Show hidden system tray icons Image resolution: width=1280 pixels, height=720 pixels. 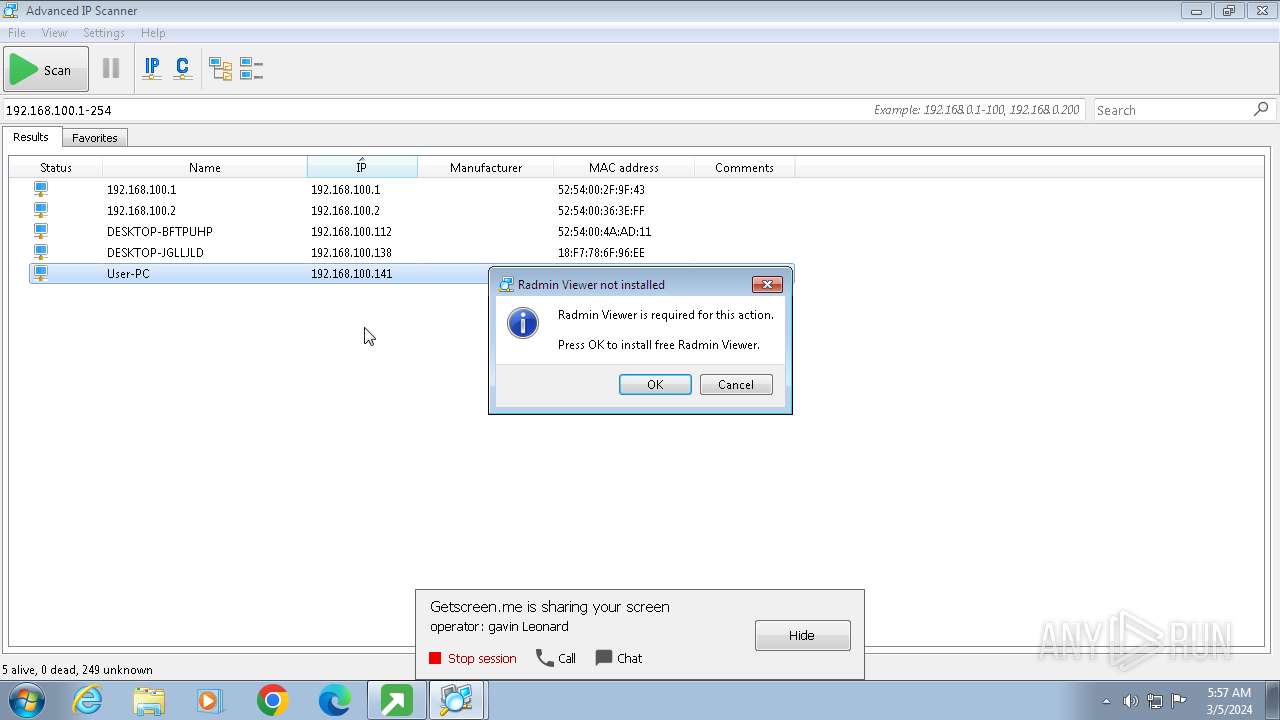[1106, 701]
